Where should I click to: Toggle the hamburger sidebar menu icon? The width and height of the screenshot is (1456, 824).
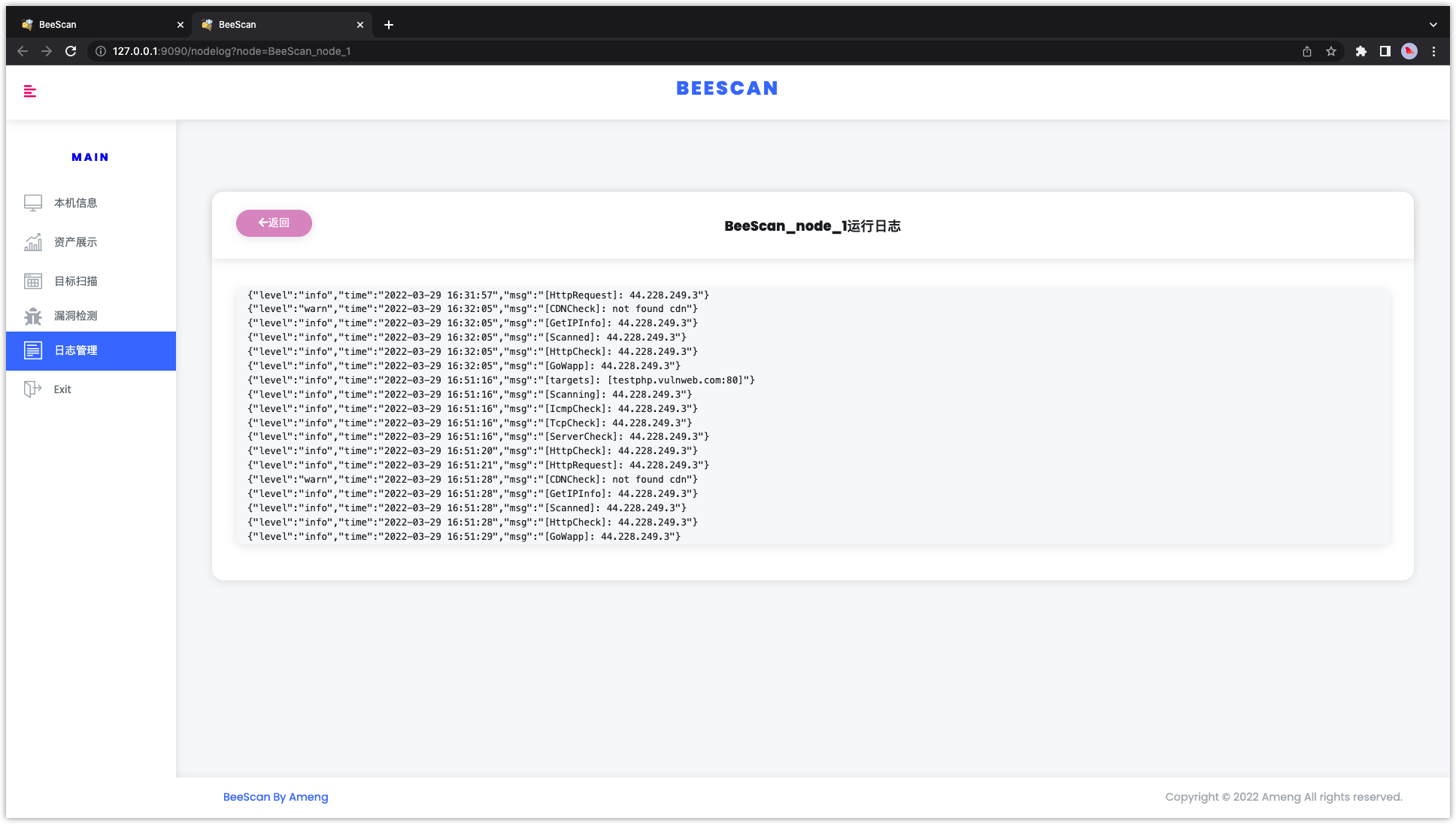coord(30,92)
